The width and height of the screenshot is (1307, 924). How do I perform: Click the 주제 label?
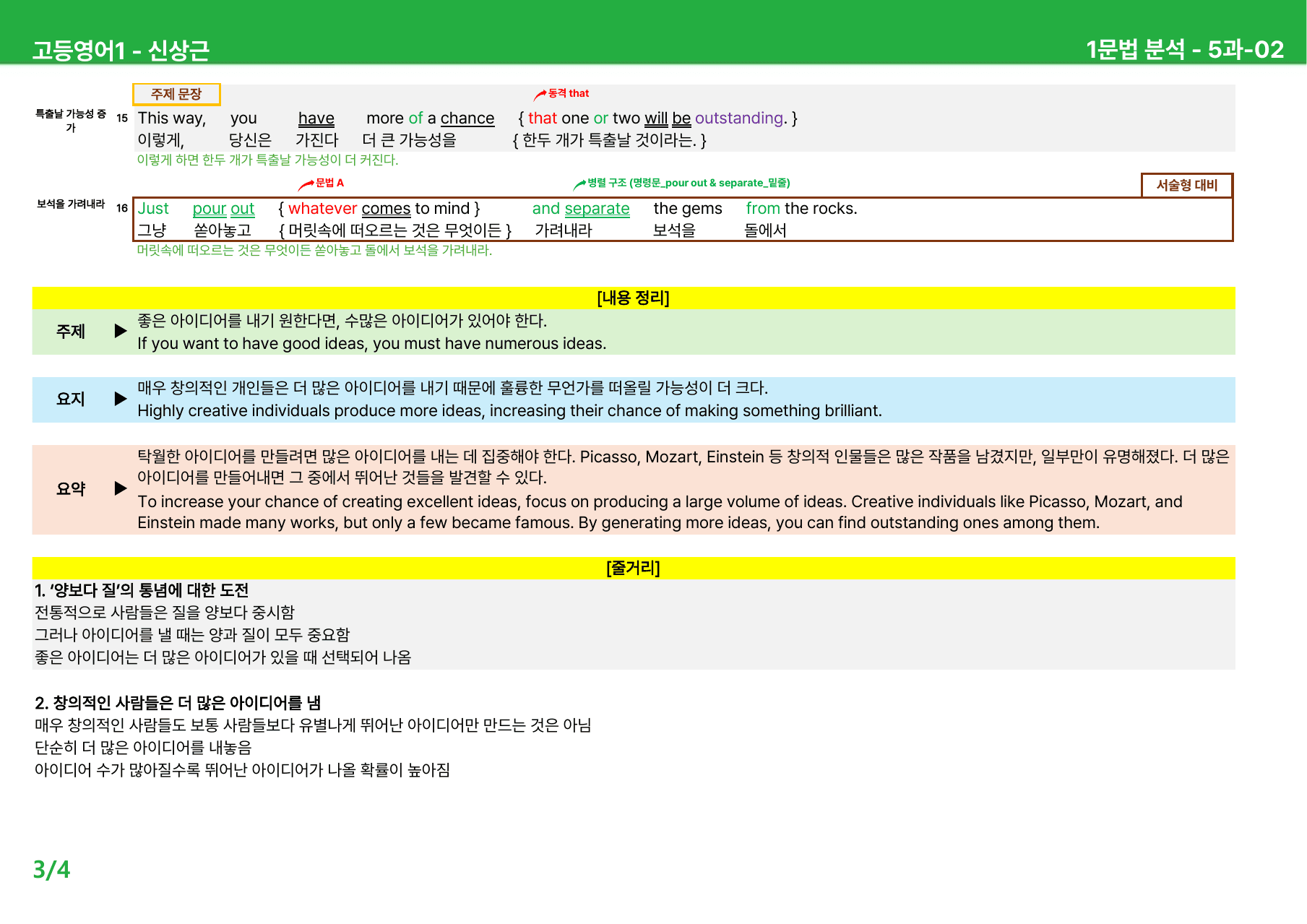pyautogui.click(x=71, y=331)
